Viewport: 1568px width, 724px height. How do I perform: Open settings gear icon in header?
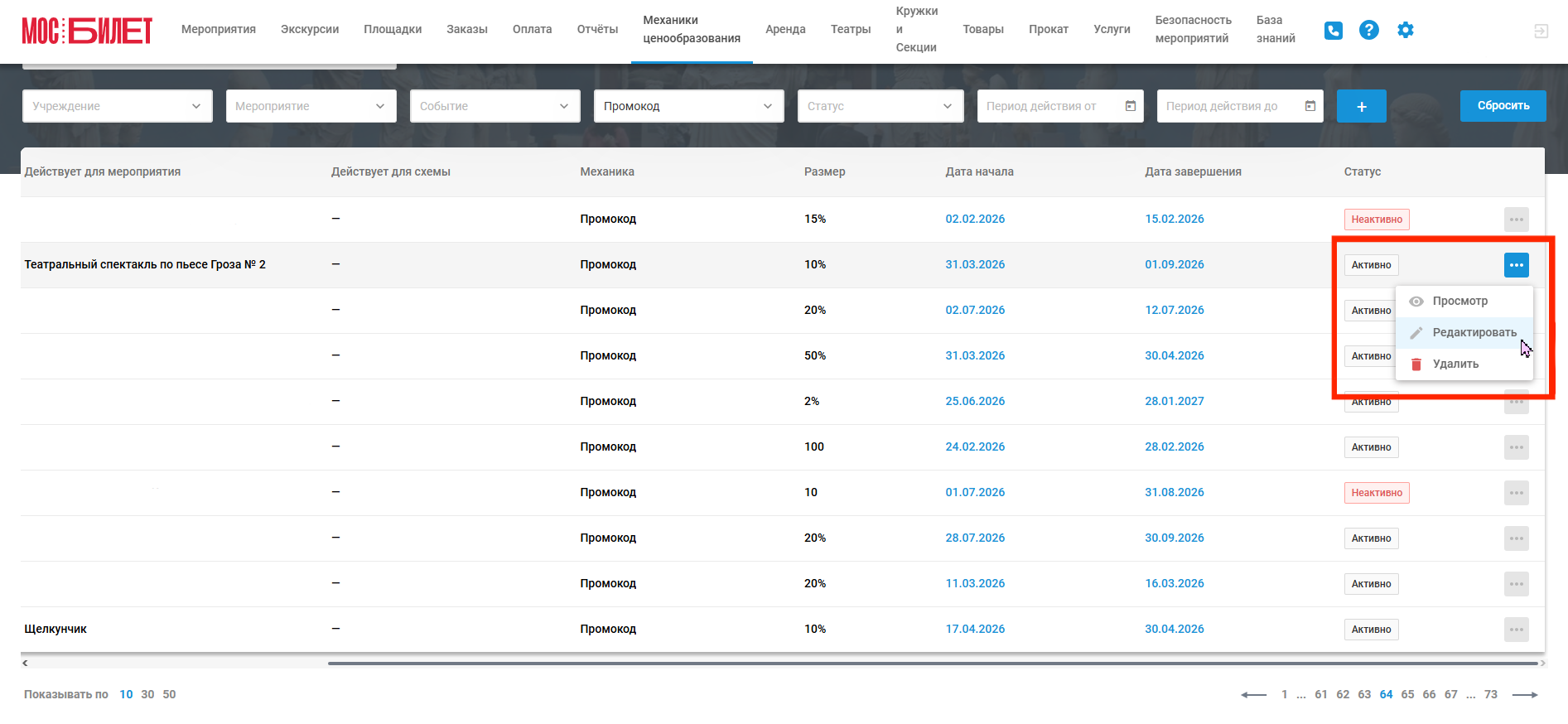[1406, 30]
